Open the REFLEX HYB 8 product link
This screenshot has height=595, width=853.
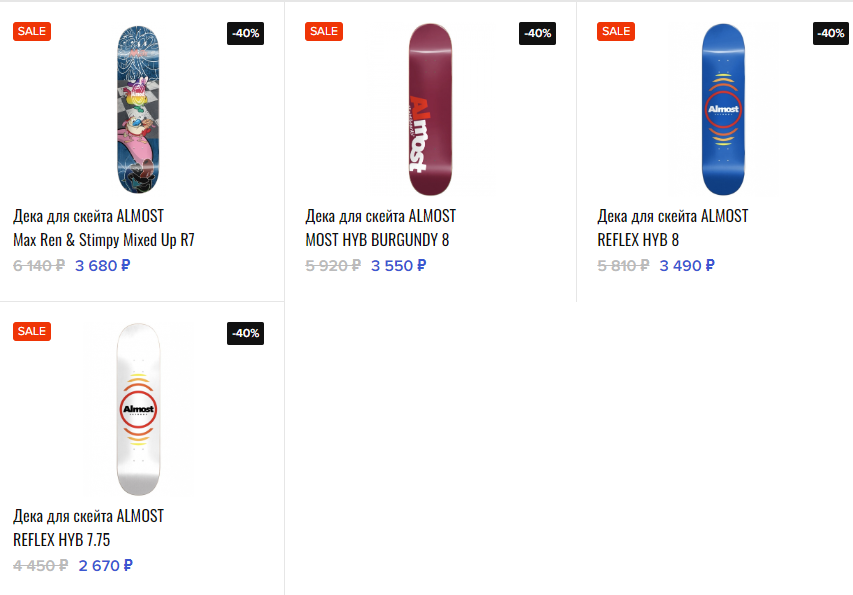pos(638,240)
